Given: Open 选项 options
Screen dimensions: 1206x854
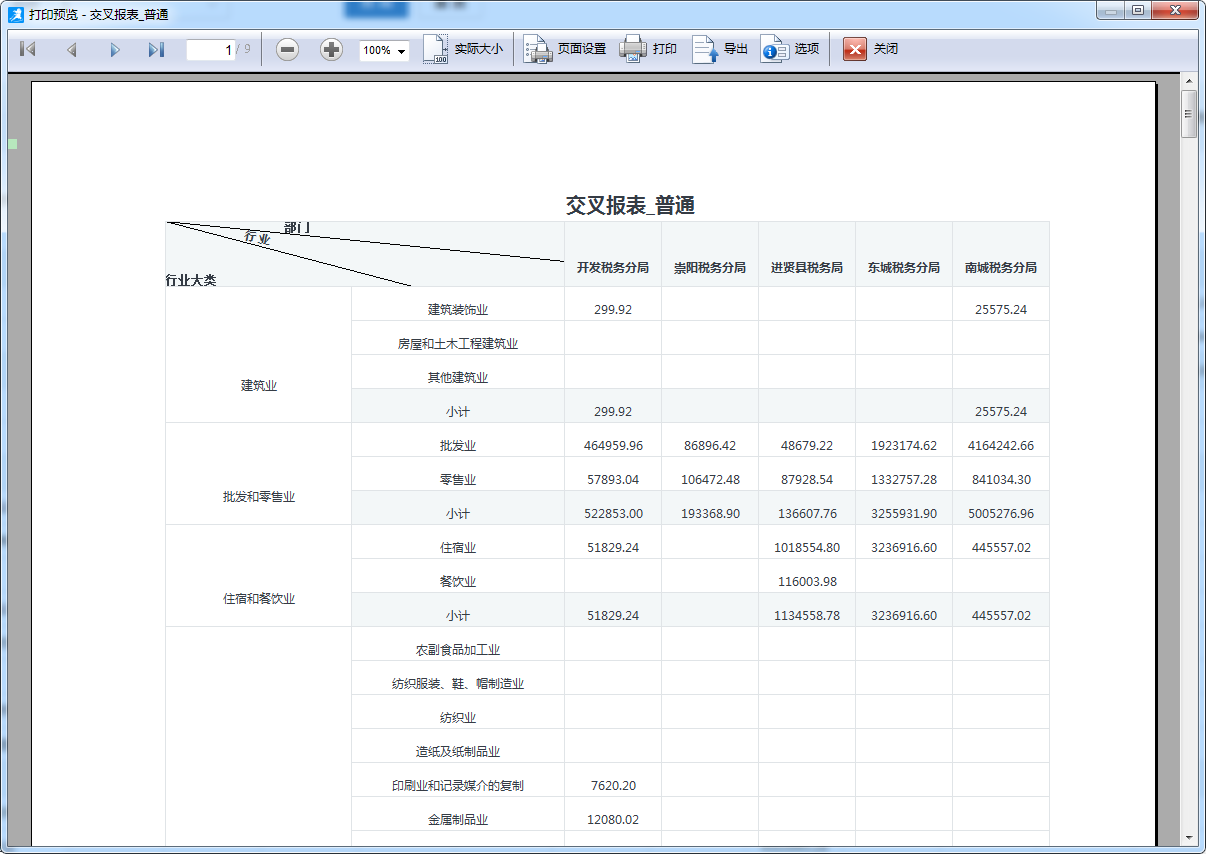Looking at the screenshot, I should pyautogui.click(x=790, y=49).
